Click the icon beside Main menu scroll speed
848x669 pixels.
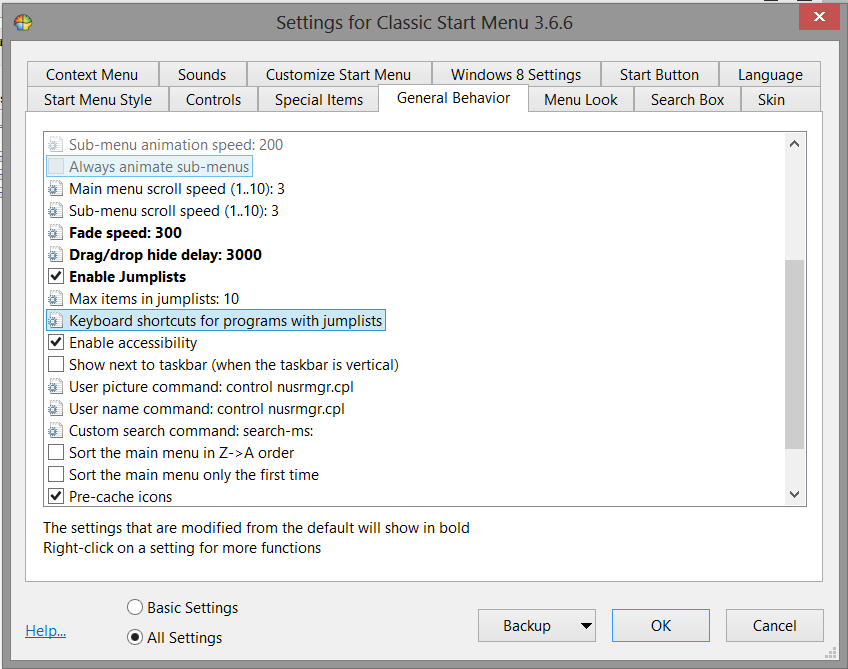click(x=56, y=189)
